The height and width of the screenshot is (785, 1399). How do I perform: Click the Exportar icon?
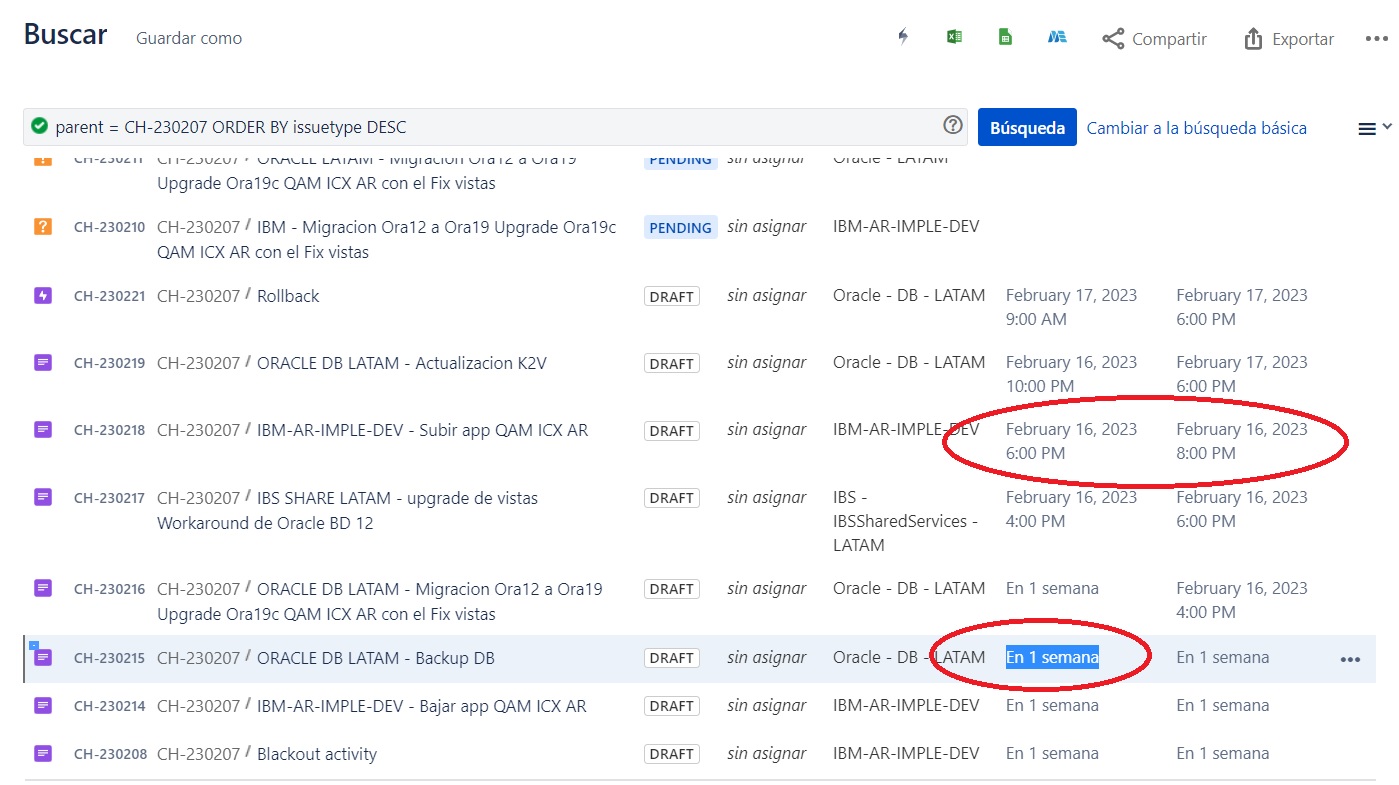point(1287,38)
